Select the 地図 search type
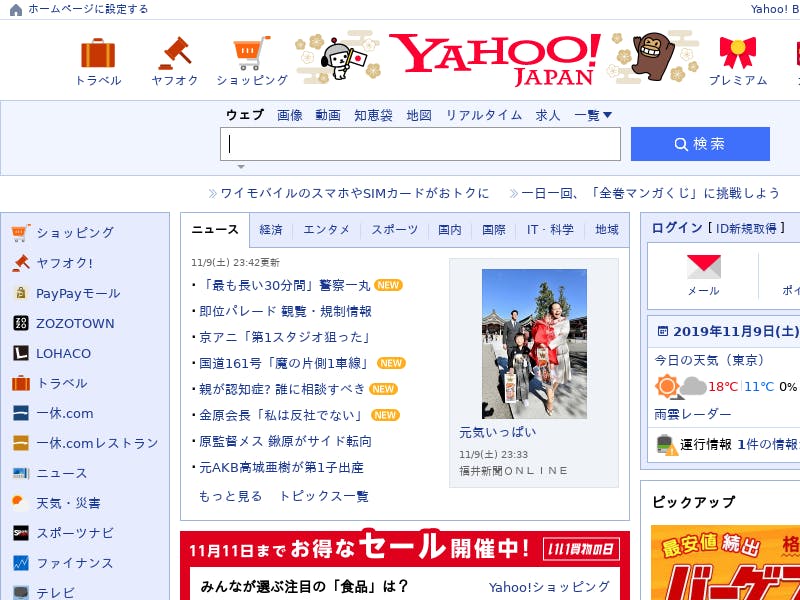Screen dimensions: 800x600 pyautogui.click(x=419, y=115)
